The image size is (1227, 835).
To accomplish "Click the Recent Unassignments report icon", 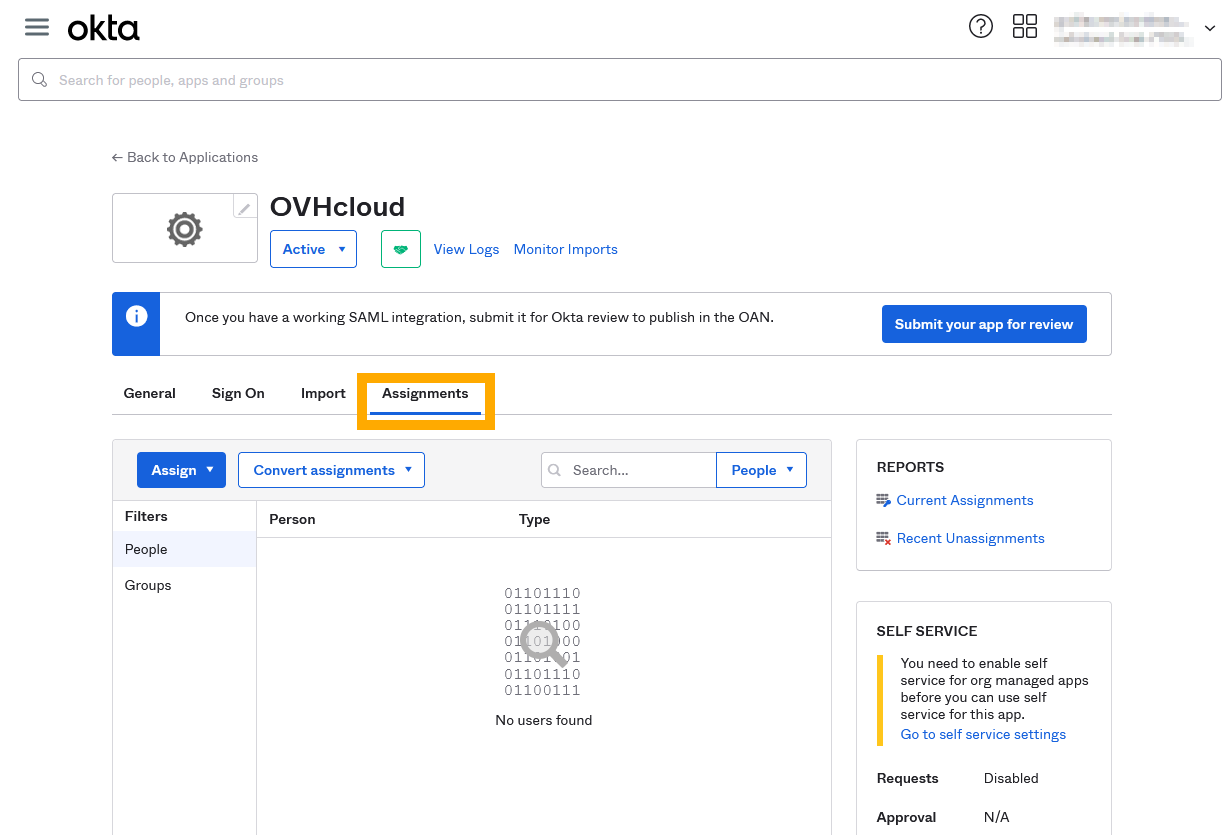I will click(x=883, y=539).
